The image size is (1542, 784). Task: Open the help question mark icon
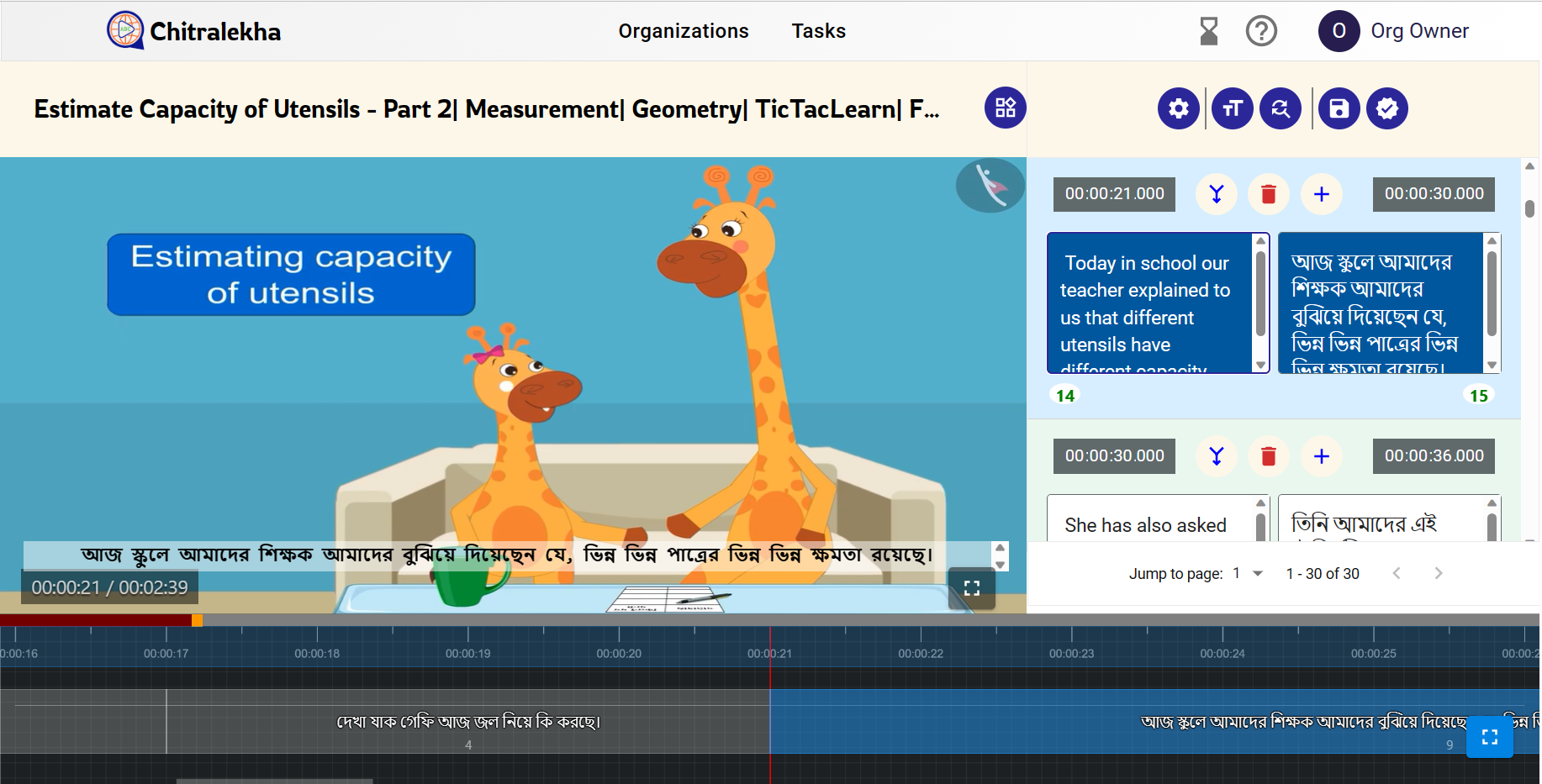1260,32
